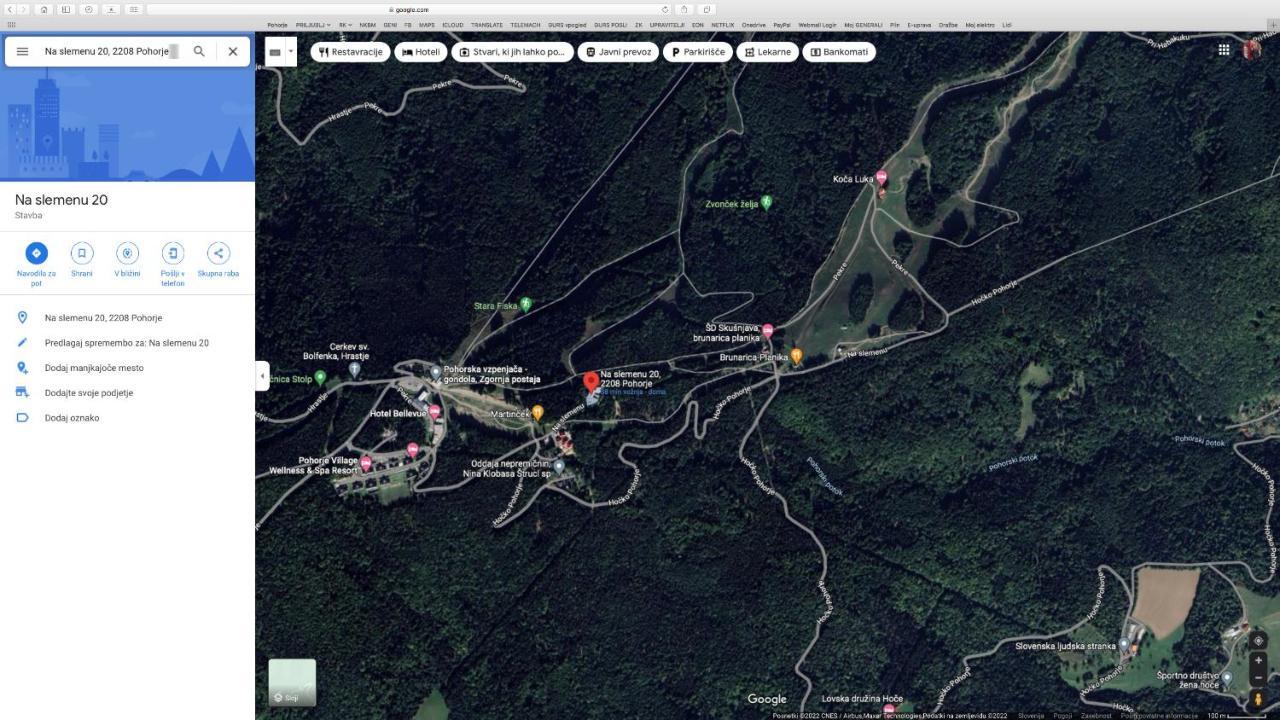Center the map on my location

click(1258, 641)
